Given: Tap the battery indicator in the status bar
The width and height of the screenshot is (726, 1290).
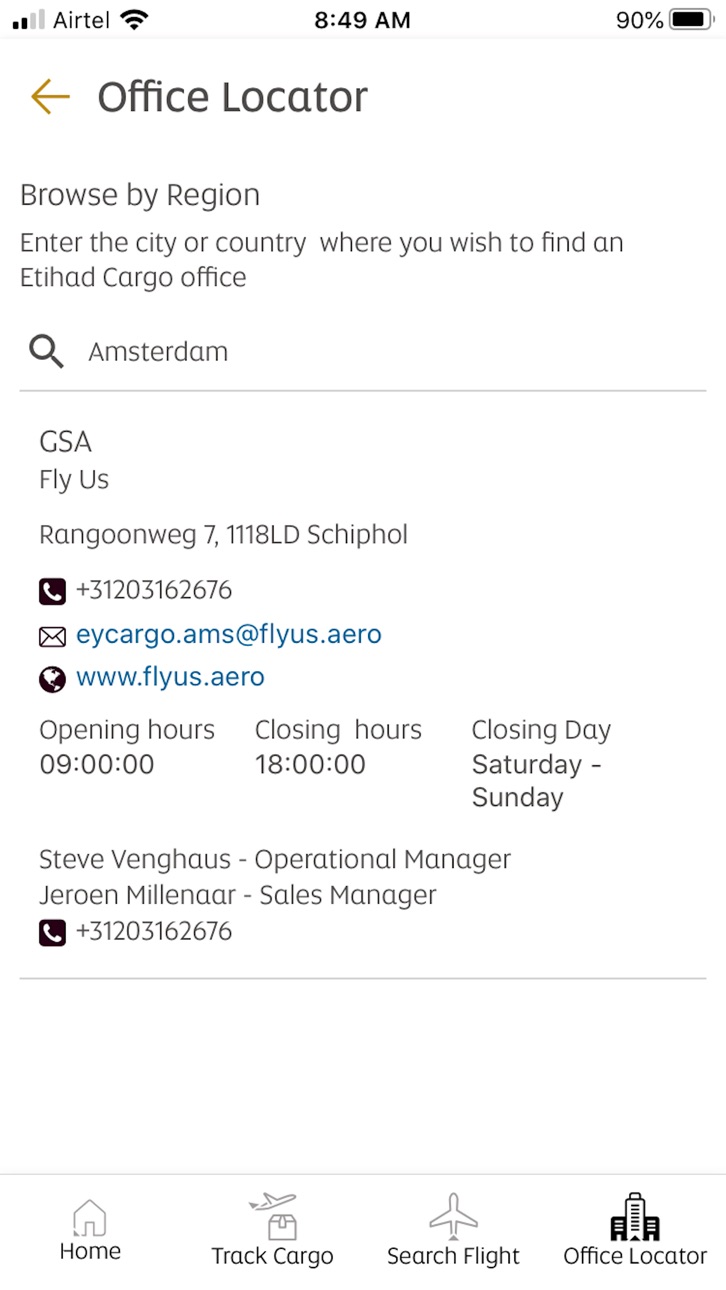Looking at the screenshot, I should coord(688,20).
